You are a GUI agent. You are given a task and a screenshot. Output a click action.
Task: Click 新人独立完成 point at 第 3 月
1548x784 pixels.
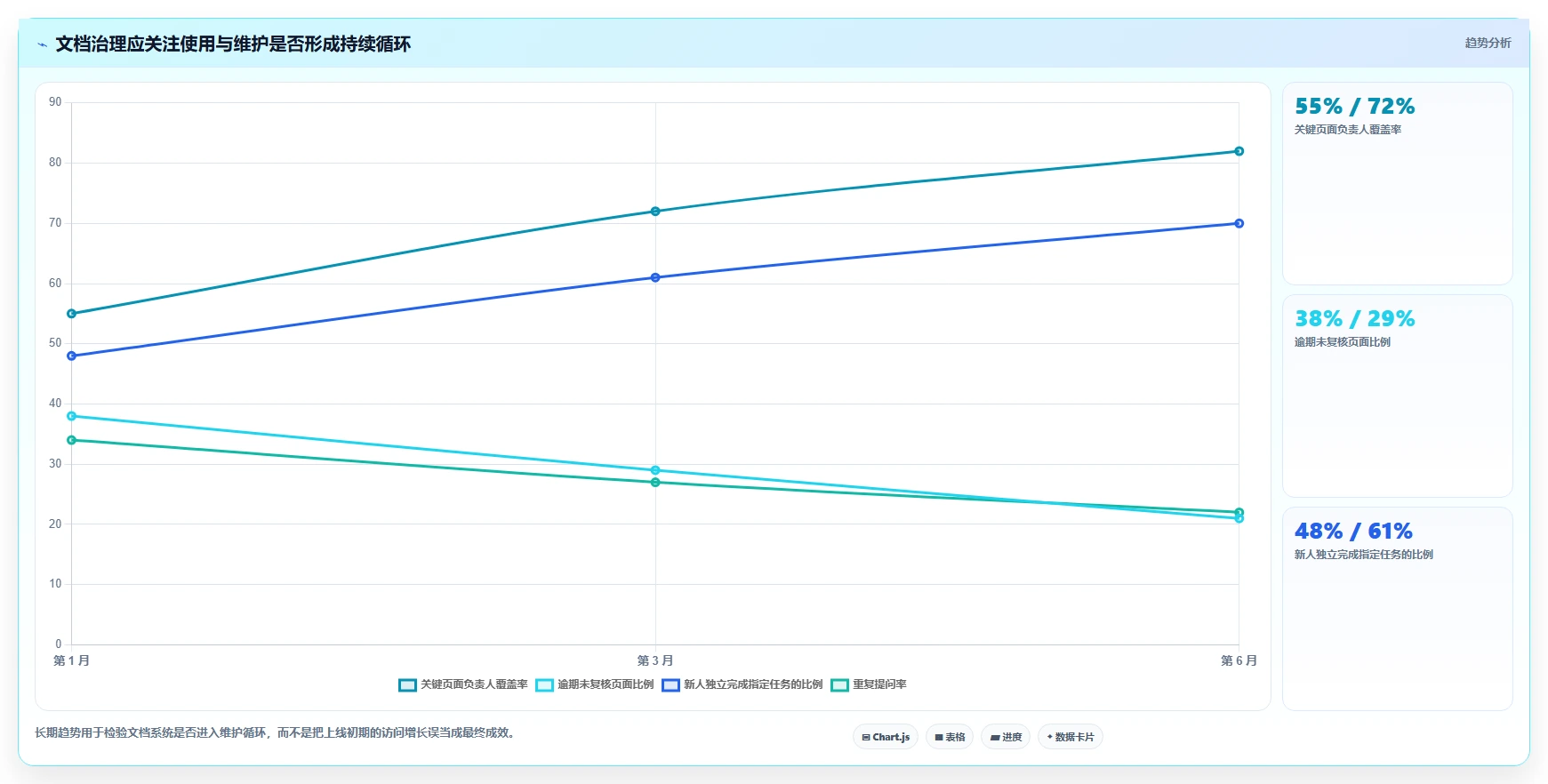click(655, 277)
